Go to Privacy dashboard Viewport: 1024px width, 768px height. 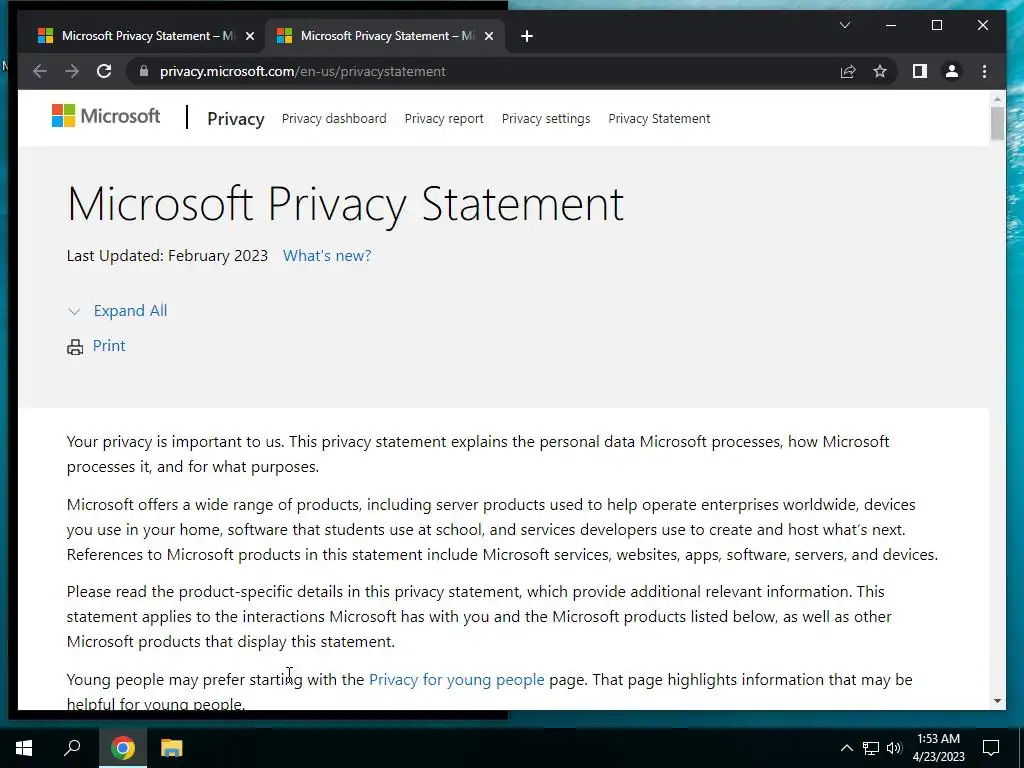pyautogui.click(x=334, y=119)
